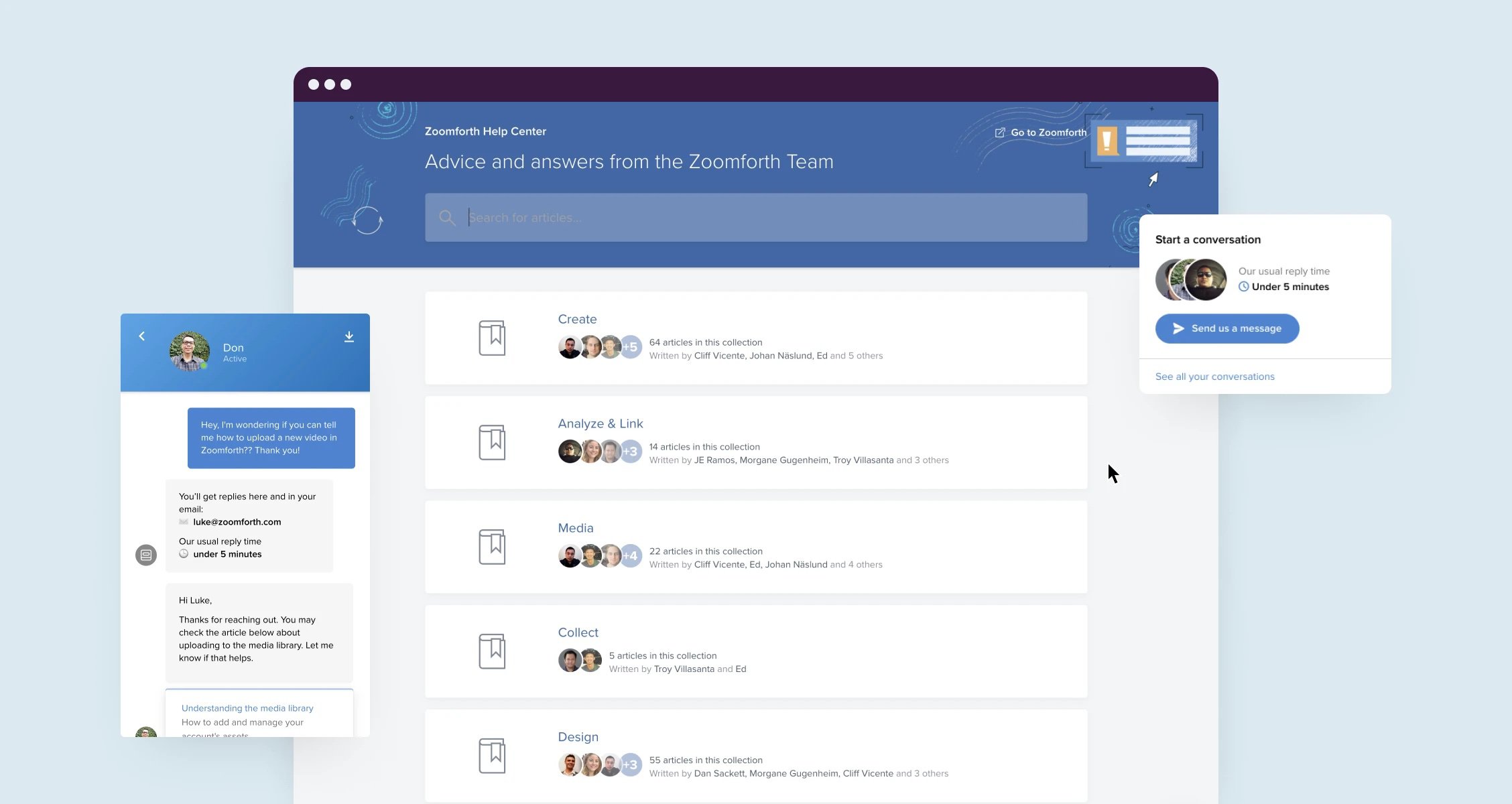Click the notes/document icon in chat sidebar
The width and height of the screenshot is (1512, 804).
point(146,555)
